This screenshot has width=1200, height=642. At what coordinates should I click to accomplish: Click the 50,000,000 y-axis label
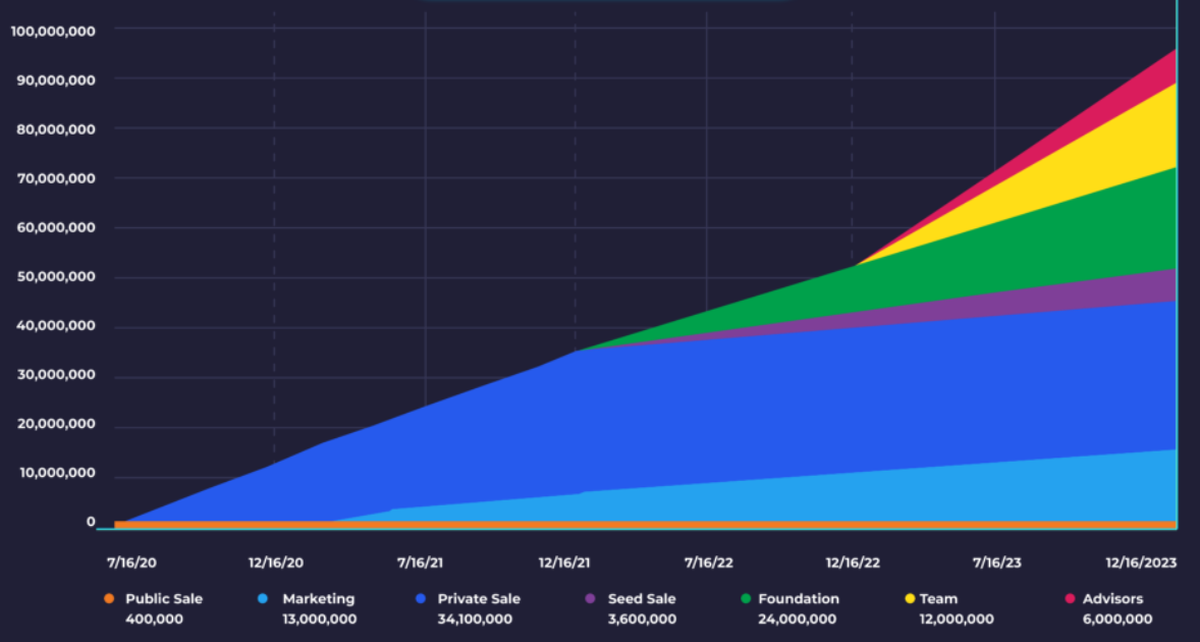[55, 276]
